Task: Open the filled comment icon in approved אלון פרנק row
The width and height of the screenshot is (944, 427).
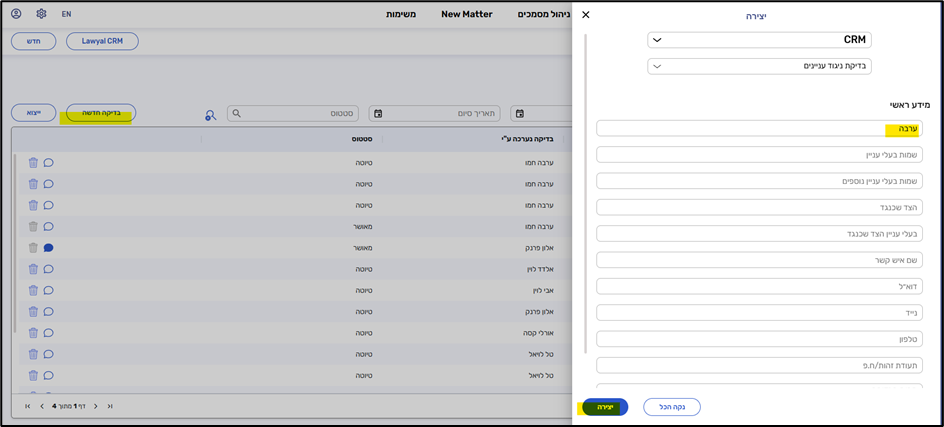Action: [x=48, y=247]
